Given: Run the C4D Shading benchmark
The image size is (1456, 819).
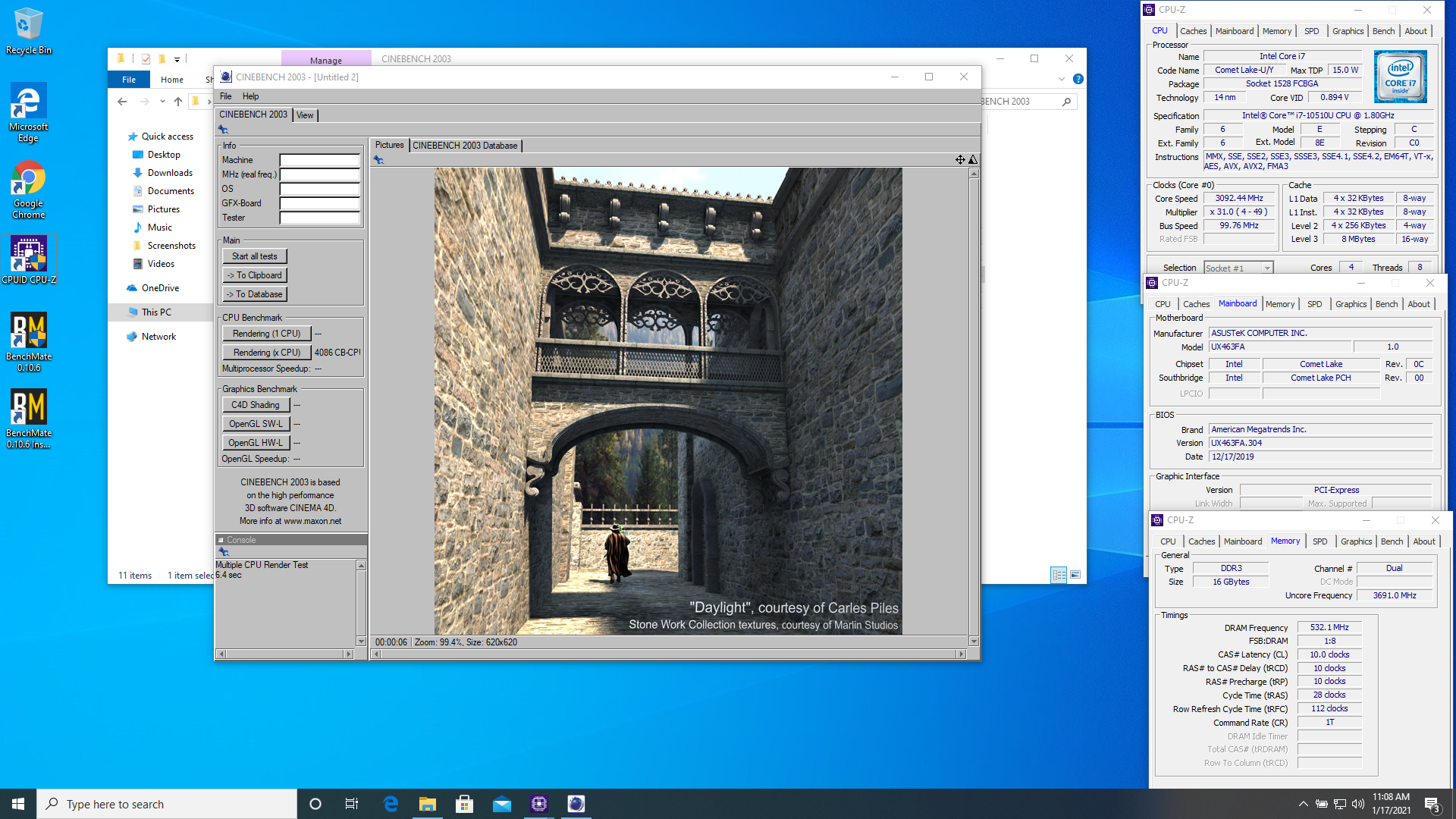Looking at the screenshot, I should 256,405.
